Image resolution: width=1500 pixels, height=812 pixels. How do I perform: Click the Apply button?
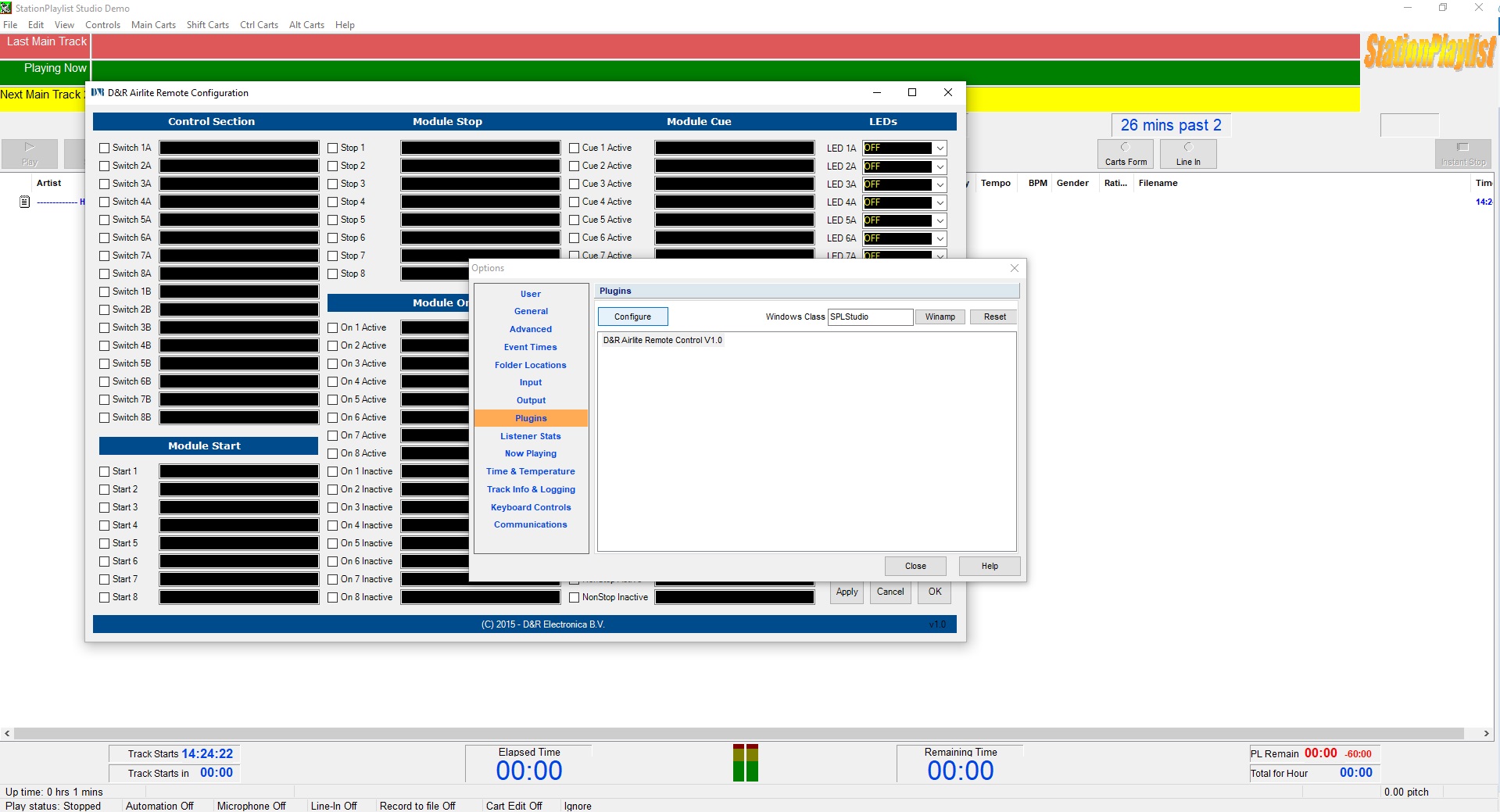pos(847,592)
